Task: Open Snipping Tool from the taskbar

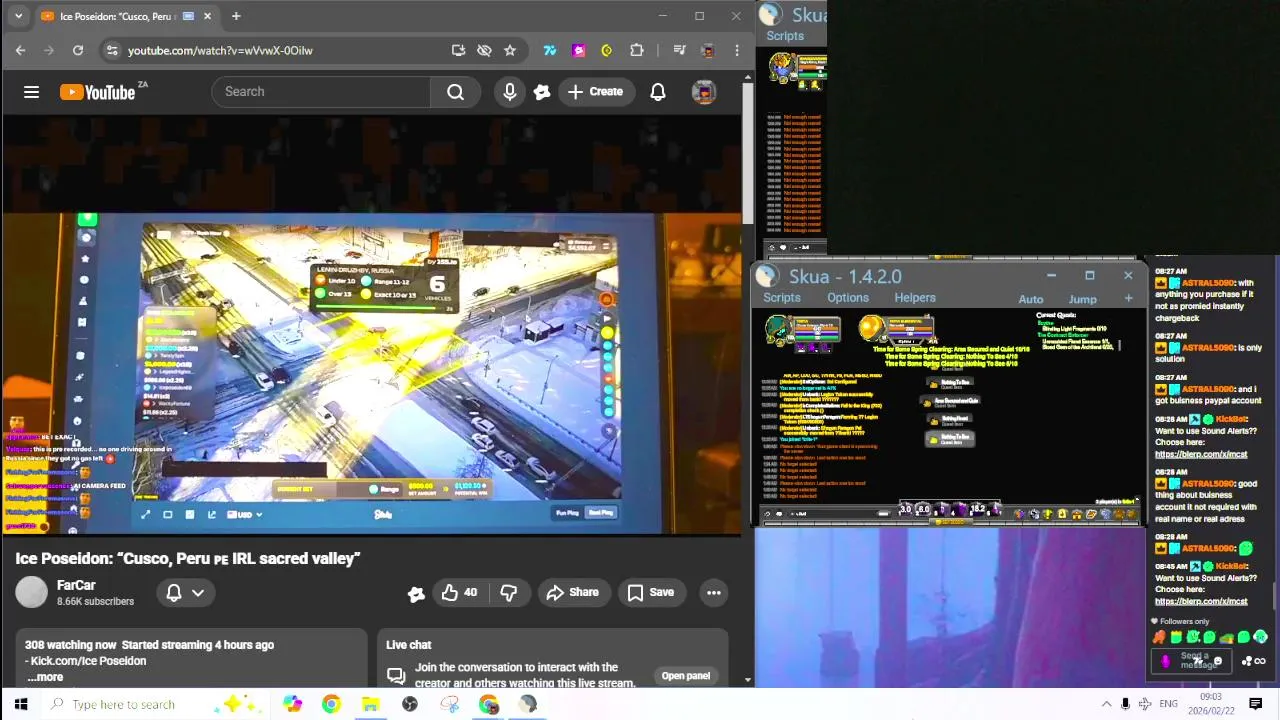Action: (x=449, y=704)
